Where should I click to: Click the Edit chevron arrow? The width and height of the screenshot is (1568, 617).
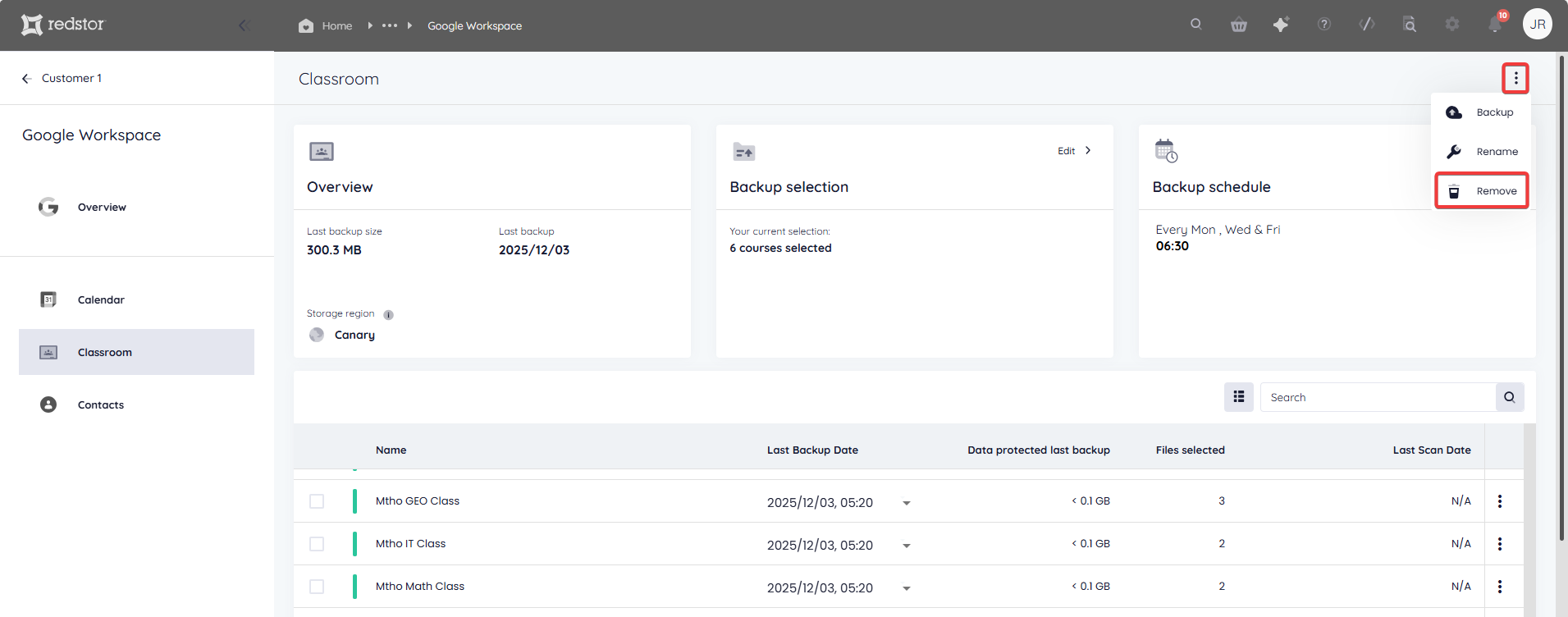(1088, 150)
